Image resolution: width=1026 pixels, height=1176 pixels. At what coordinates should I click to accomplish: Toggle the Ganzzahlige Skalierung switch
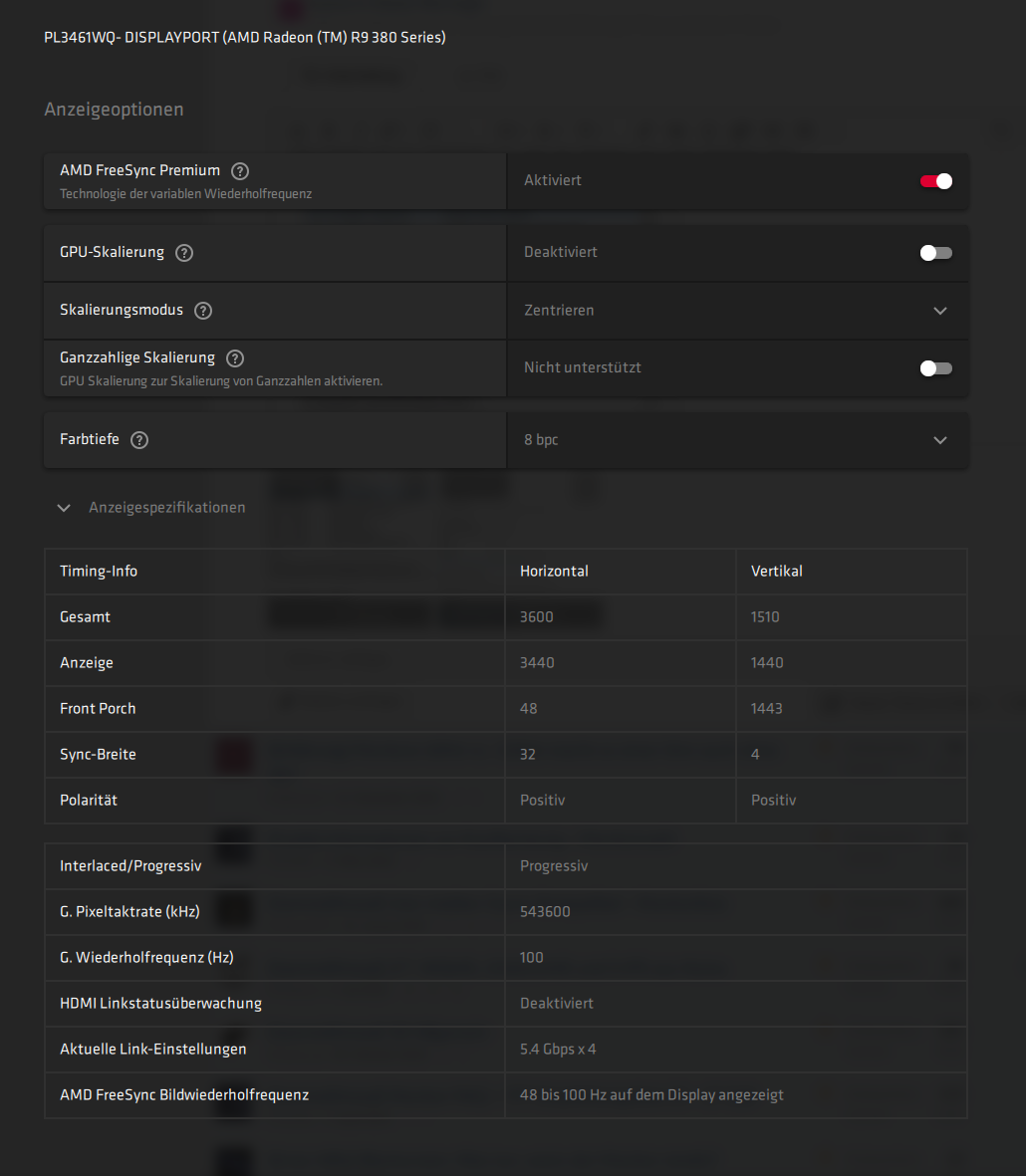click(x=936, y=368)
